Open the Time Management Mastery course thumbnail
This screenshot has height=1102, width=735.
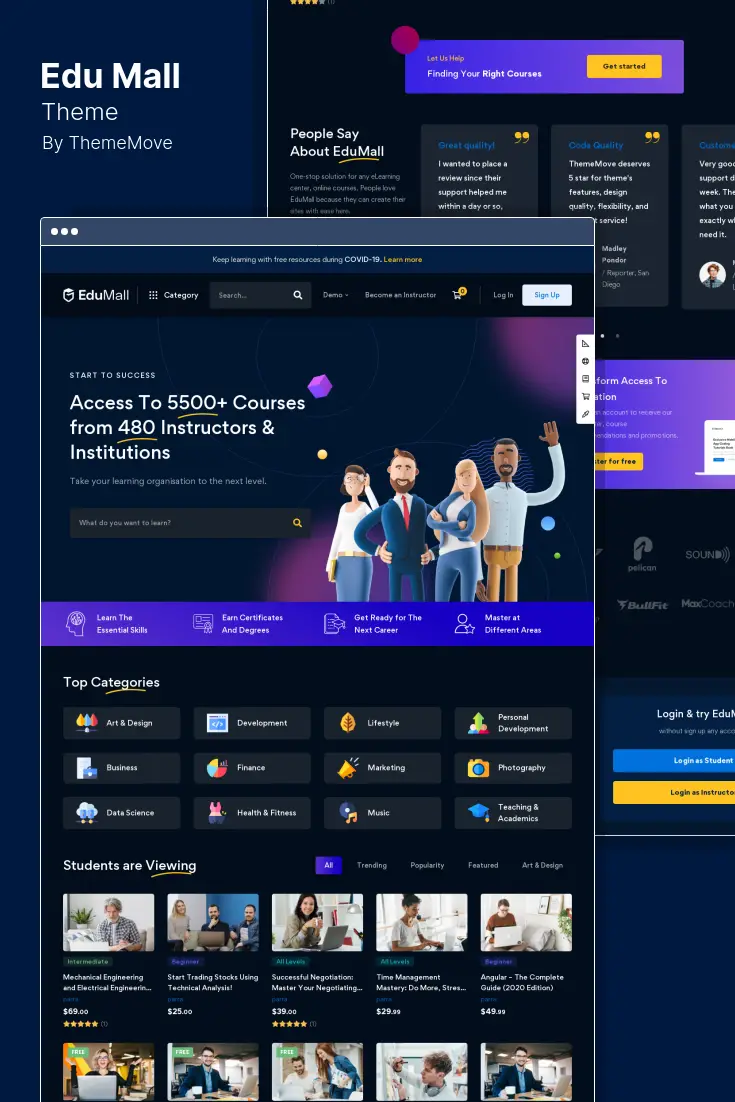coord(422,922)
